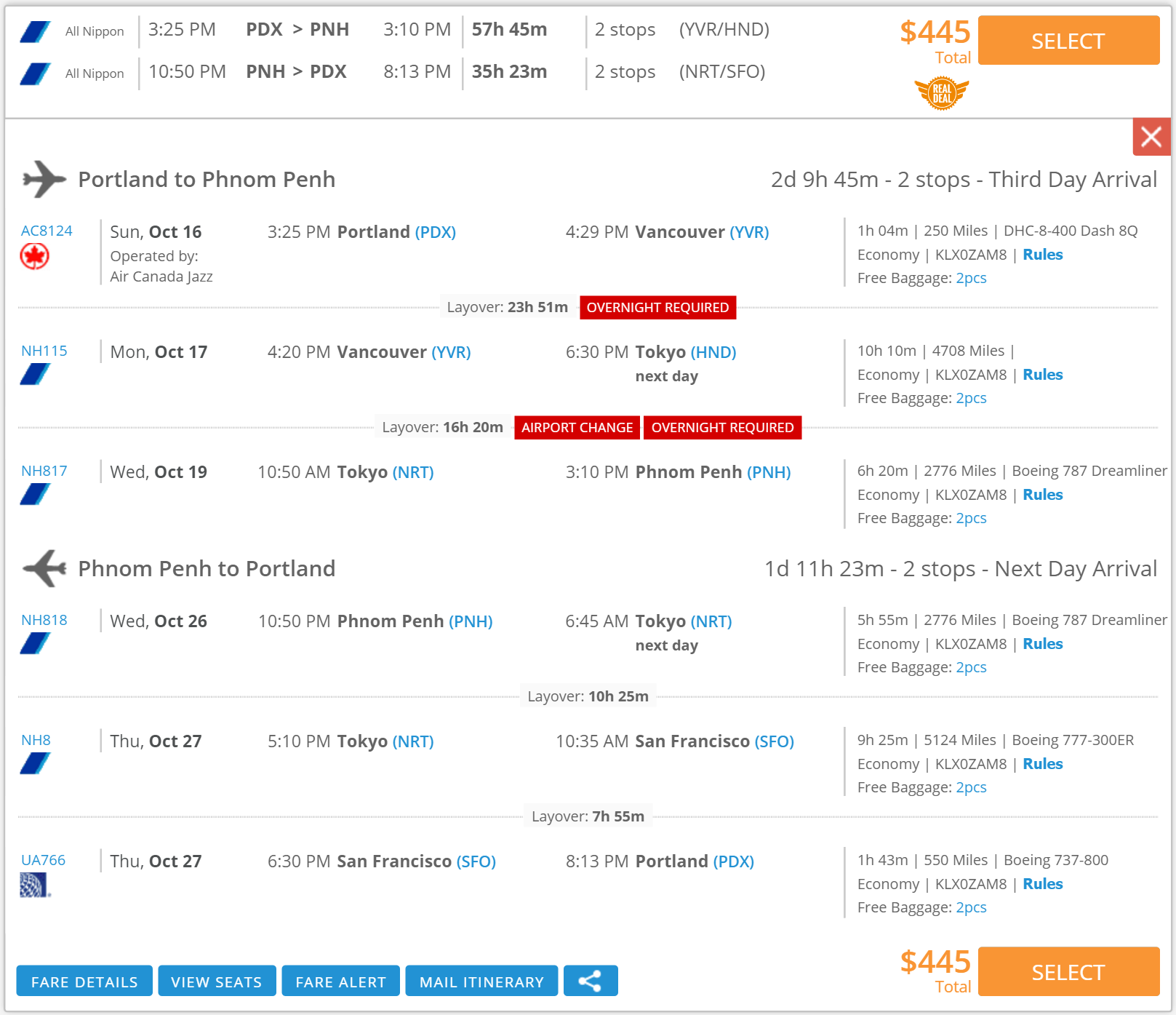The width and height of the screenshot is (1176, 1015).
Task: Click the ANA logo under NH8
Action: [35, 763]
